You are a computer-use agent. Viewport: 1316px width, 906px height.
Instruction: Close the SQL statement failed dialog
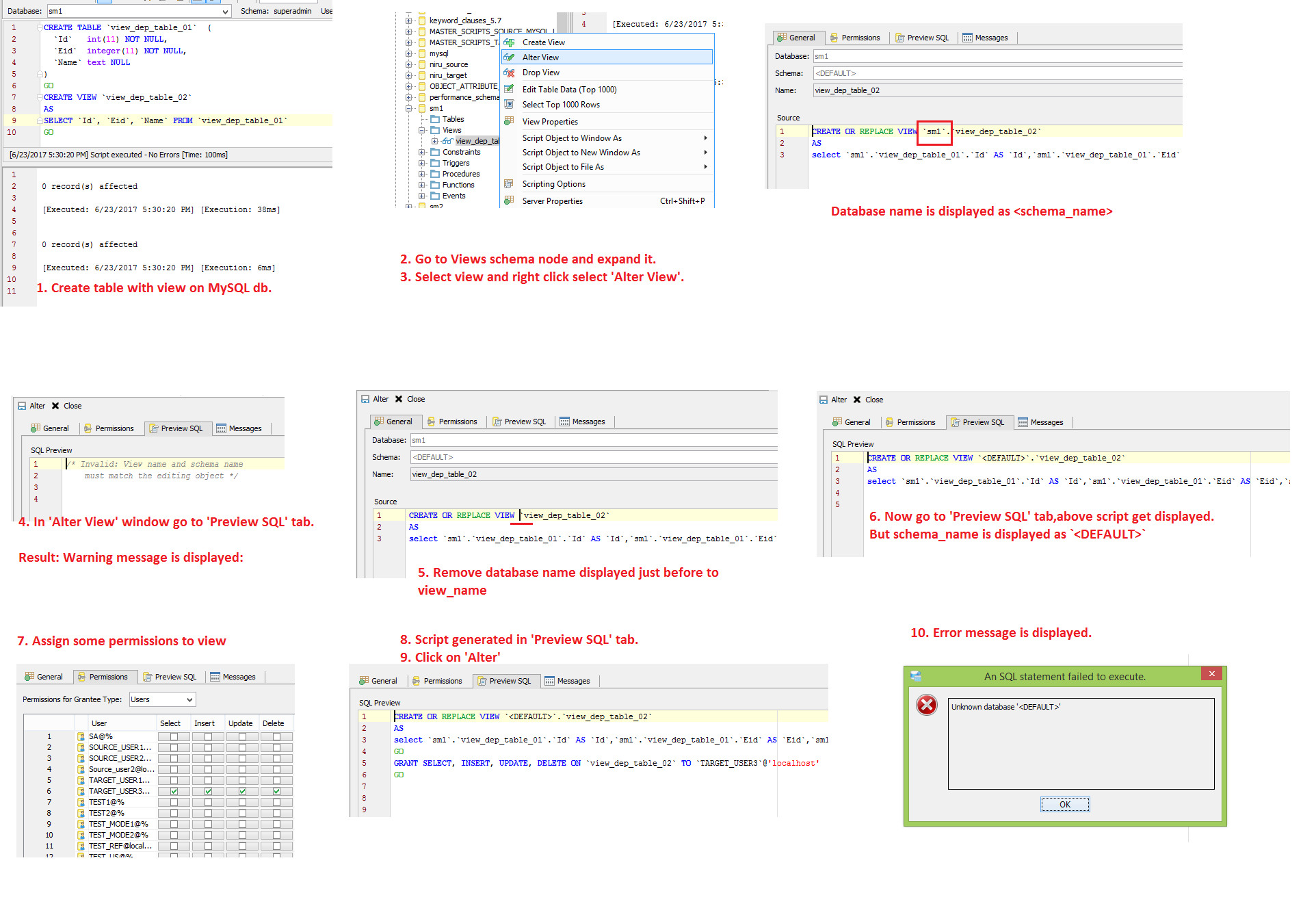click(1212, 674)
